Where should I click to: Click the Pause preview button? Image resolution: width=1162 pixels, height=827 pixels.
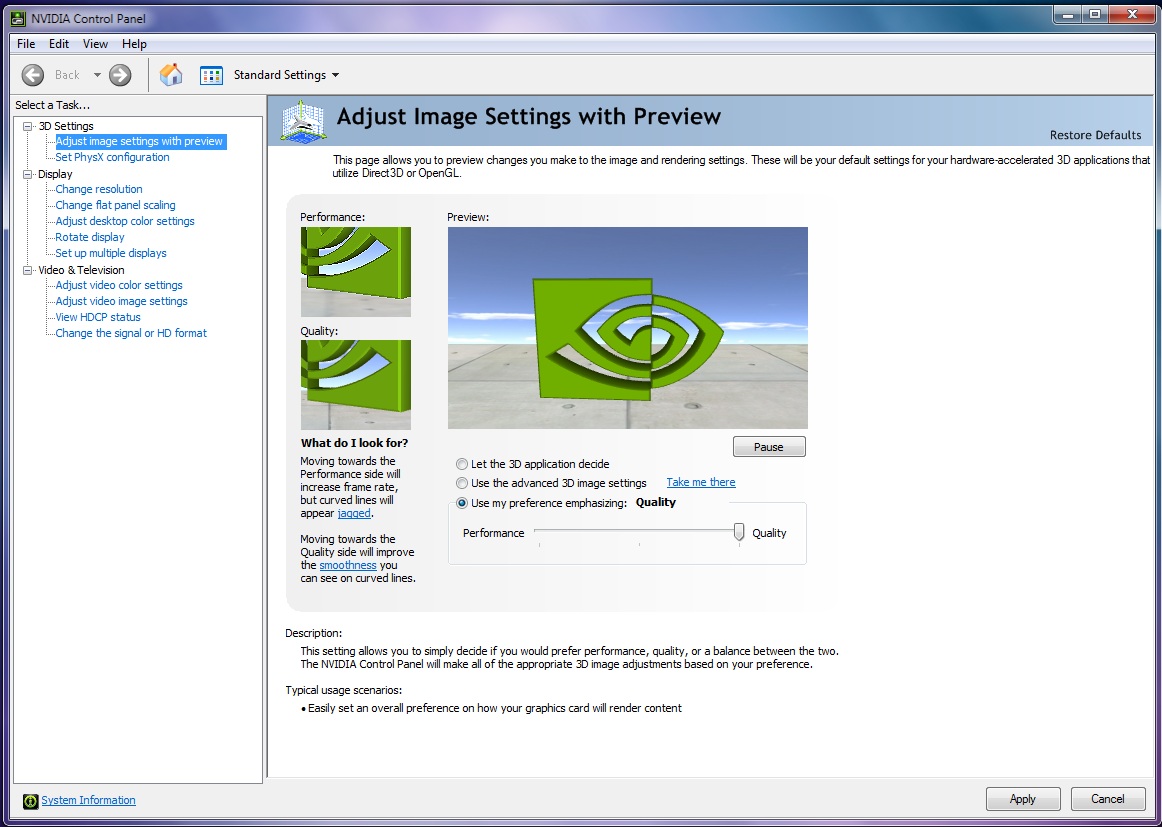(769, 447)
